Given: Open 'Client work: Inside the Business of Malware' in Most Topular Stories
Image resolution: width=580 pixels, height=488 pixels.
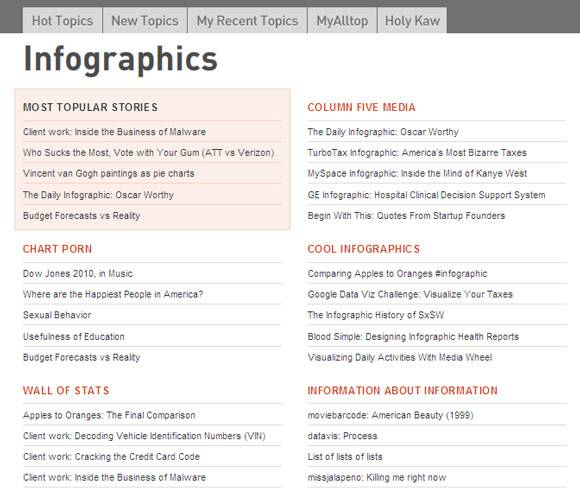Looking at the screenshot, I should [x=114, y=132].
